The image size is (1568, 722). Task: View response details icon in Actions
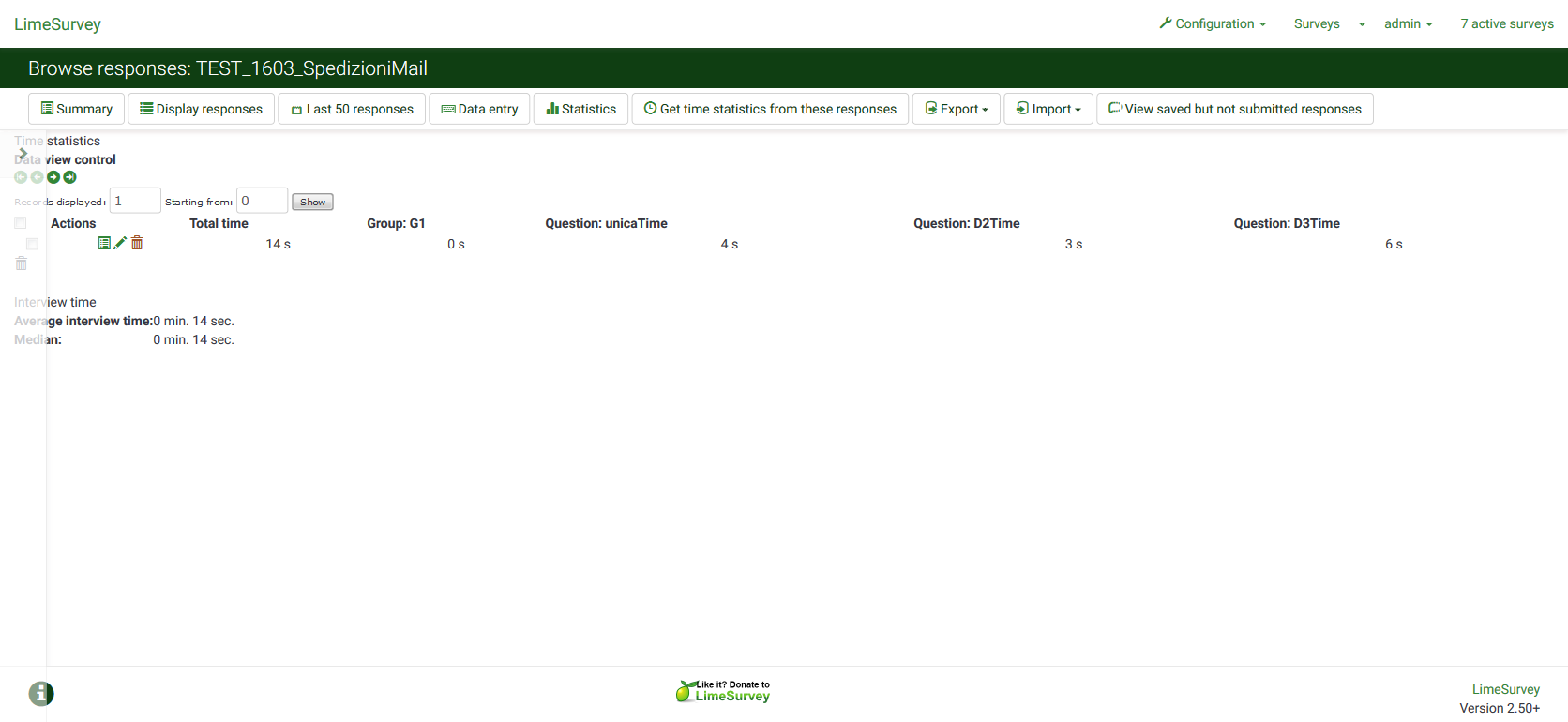tap(104, 243)
